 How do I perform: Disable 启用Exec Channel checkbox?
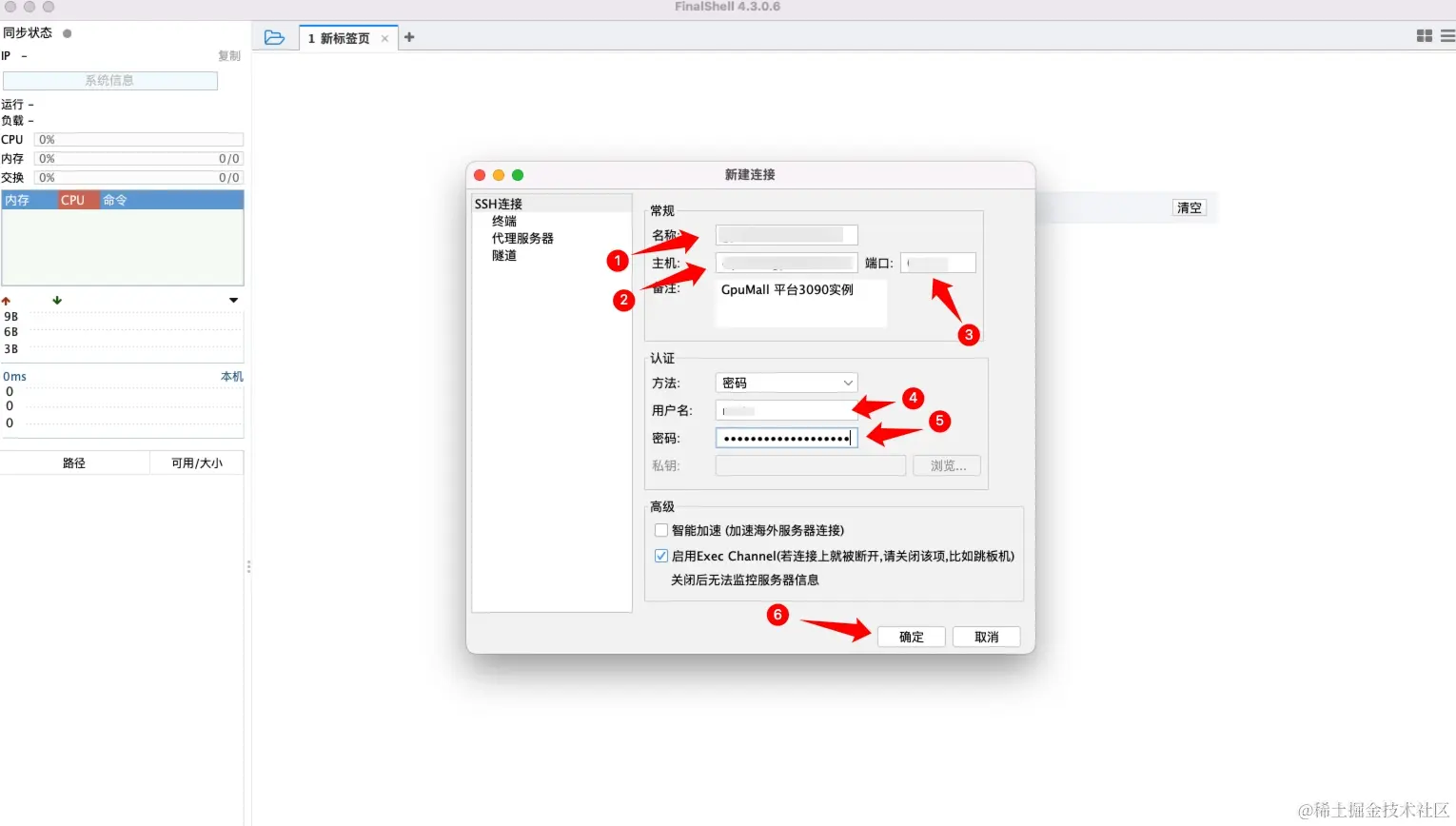pyautogui.click(x=661, y=556)
